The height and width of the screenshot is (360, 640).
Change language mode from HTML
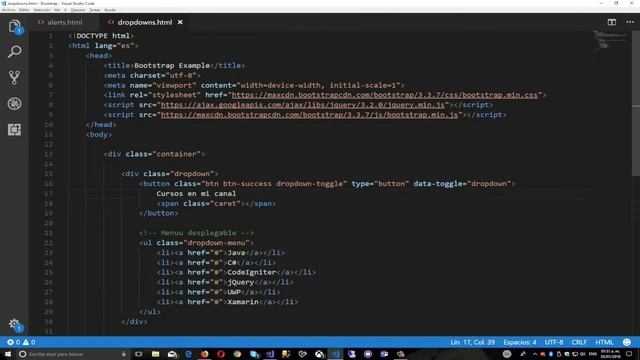(604, 342)
